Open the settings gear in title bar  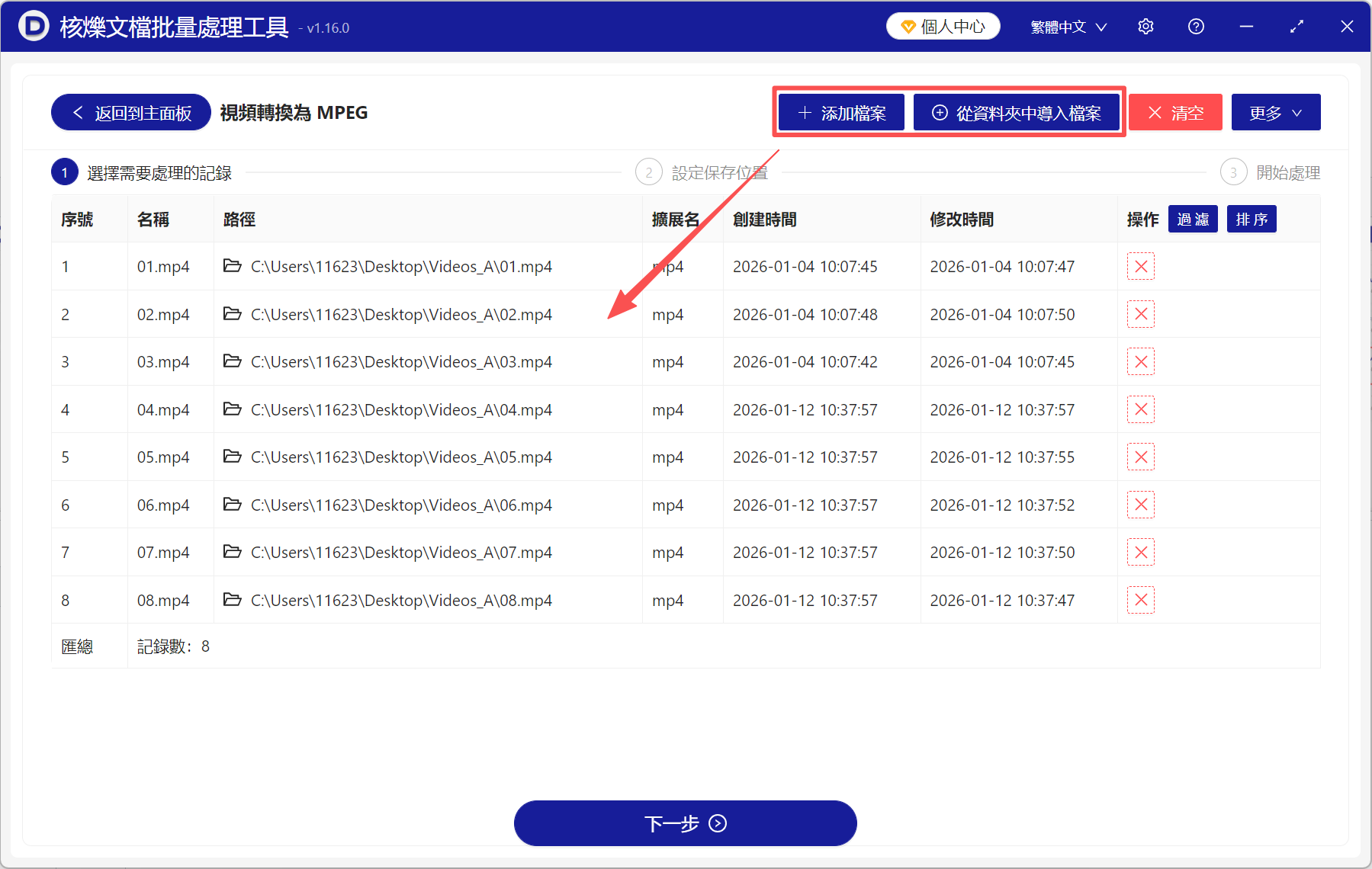click(1145, 26)
